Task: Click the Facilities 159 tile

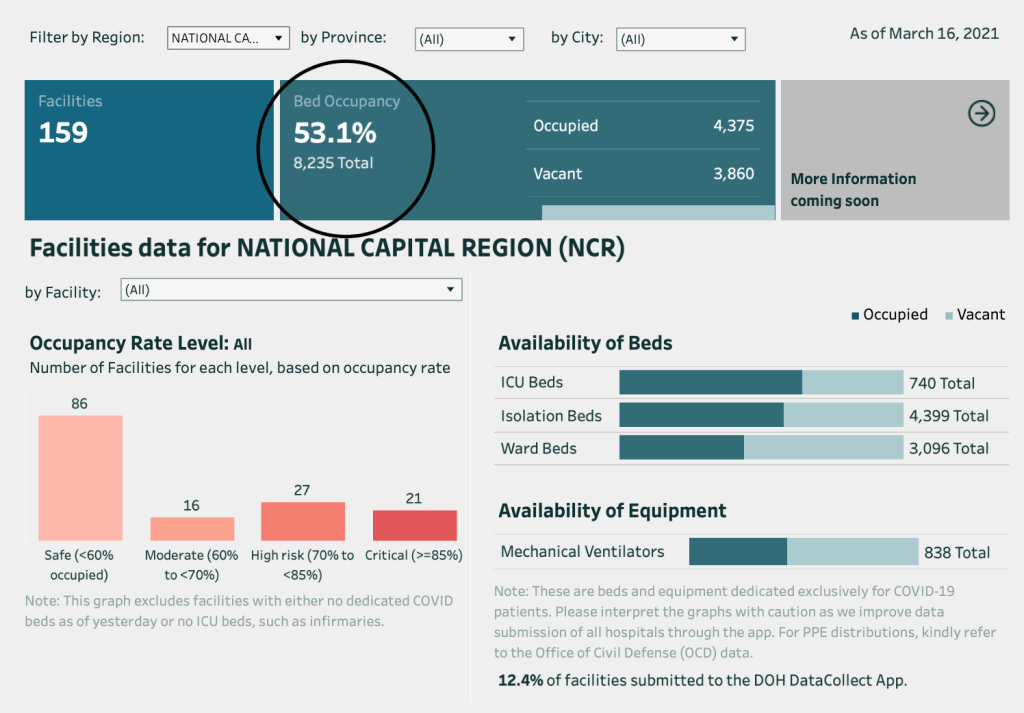Action: click(148, 150)
